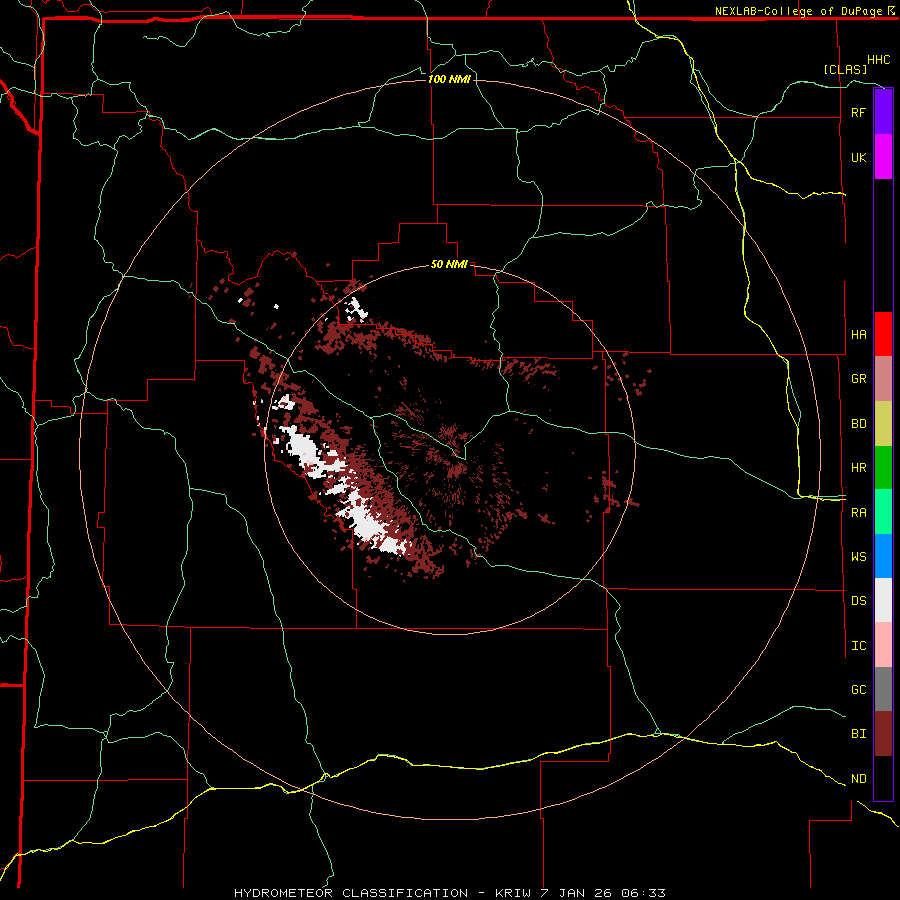This screenshot has height=900, width=900.
Task: Click the BI dark red legend swatch
Action: pos(883,733)
